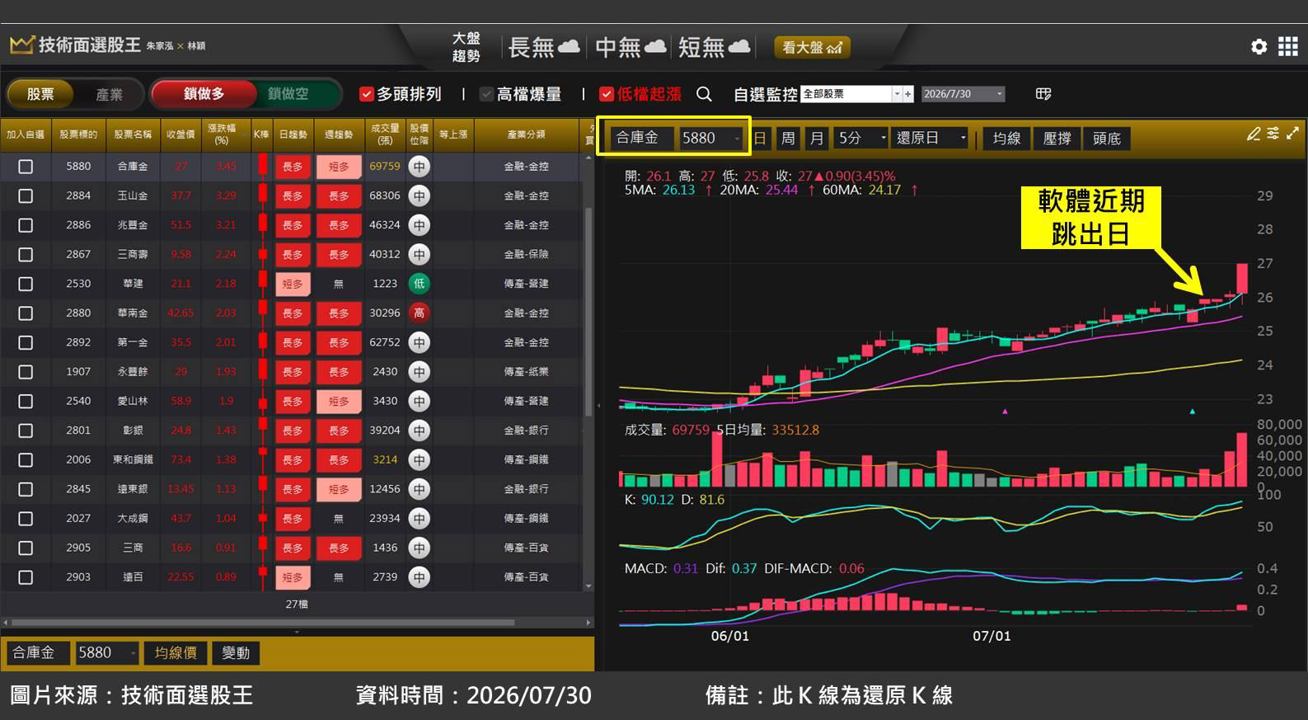Click the table layout icon beside date
The width and height of the screenshot is (1308, 720).
click(1043, 94)
